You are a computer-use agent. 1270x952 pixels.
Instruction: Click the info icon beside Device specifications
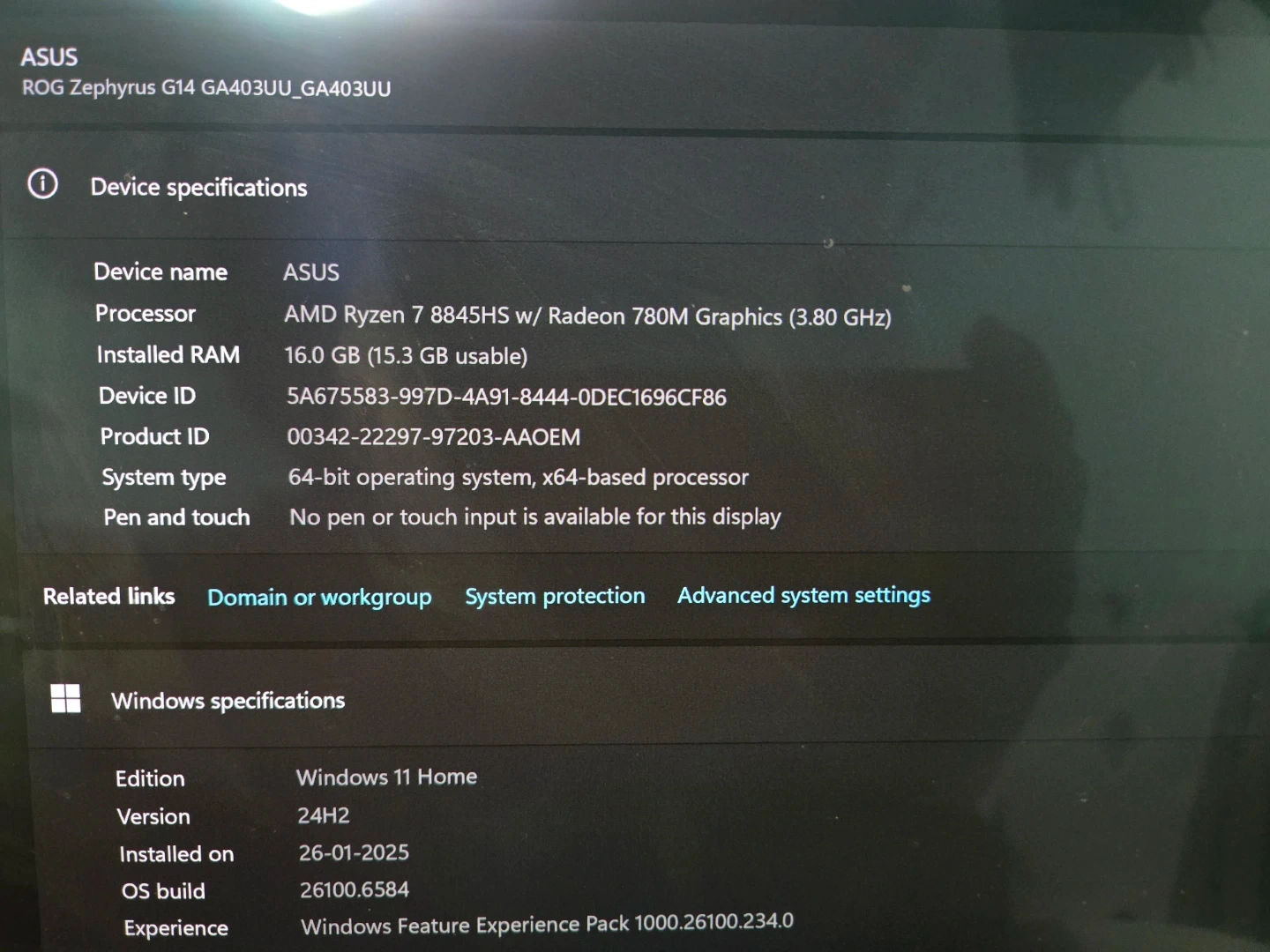click(x=42, y=184)
